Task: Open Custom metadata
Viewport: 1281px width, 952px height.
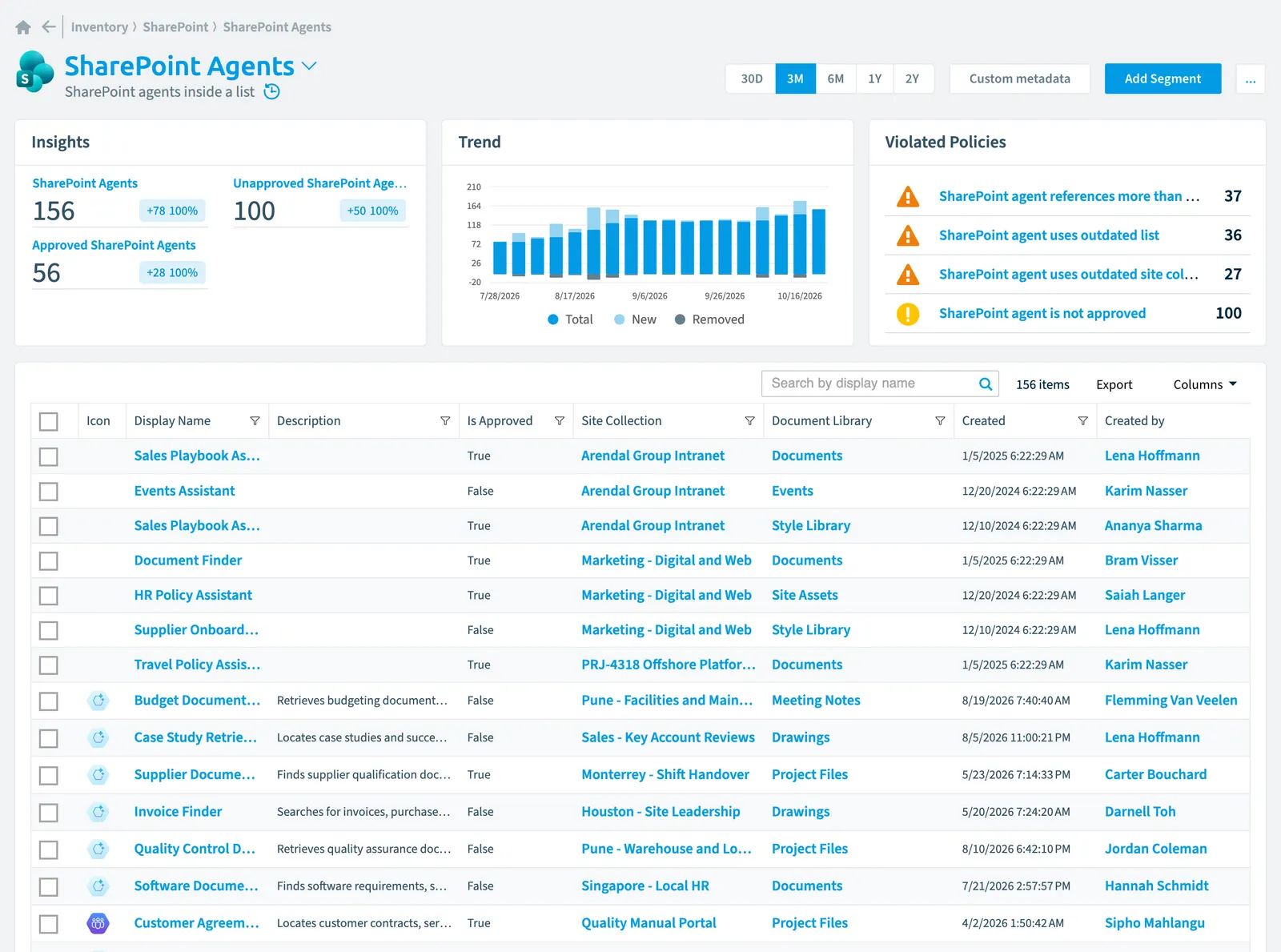Action: [x=1019, y=78]
